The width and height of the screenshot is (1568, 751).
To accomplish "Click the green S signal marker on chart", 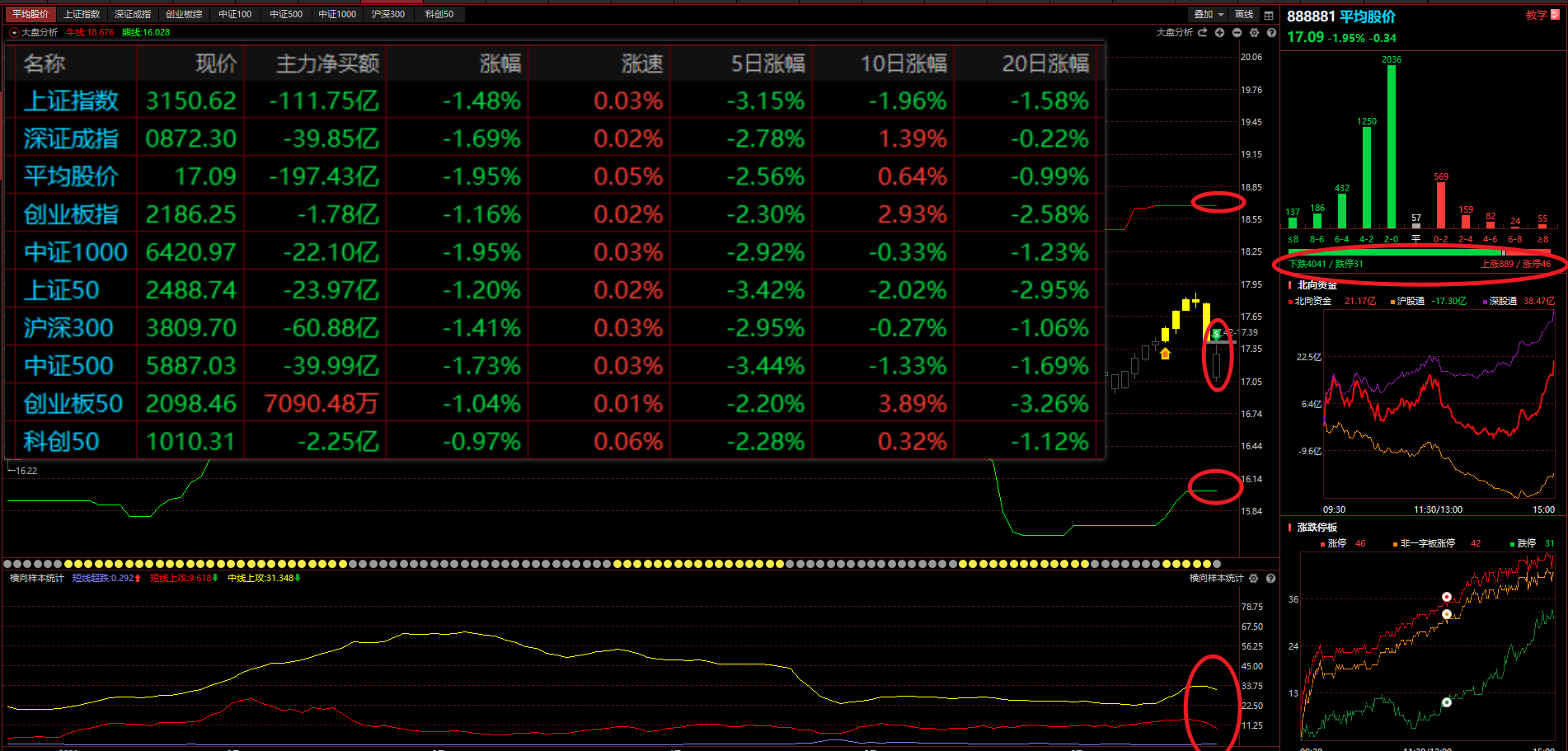I will coord(1216,334).
